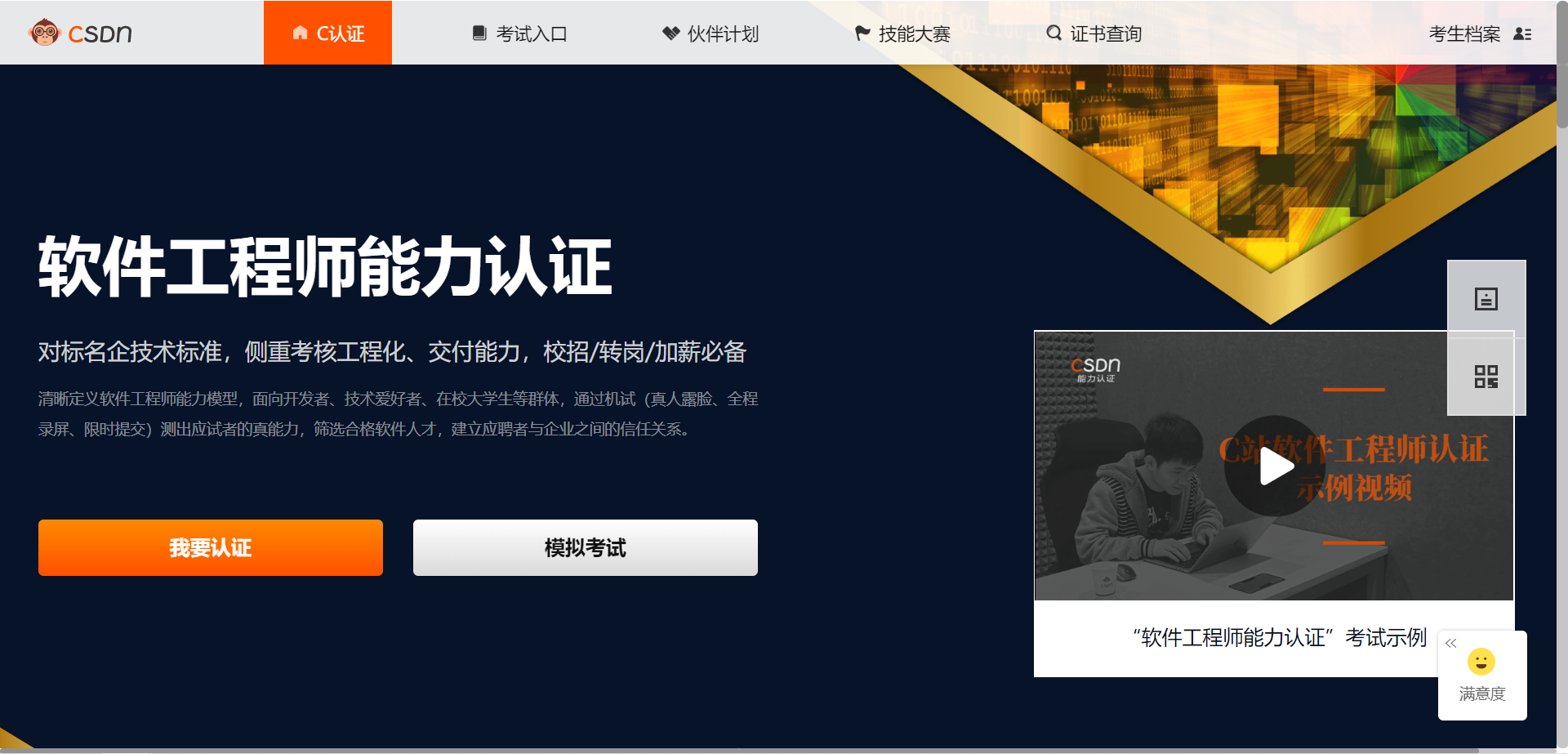This screenshot has height=754, width=1568.
Task: Click the smiley satisfaction face icon
Action: (x=1481, y=661)
